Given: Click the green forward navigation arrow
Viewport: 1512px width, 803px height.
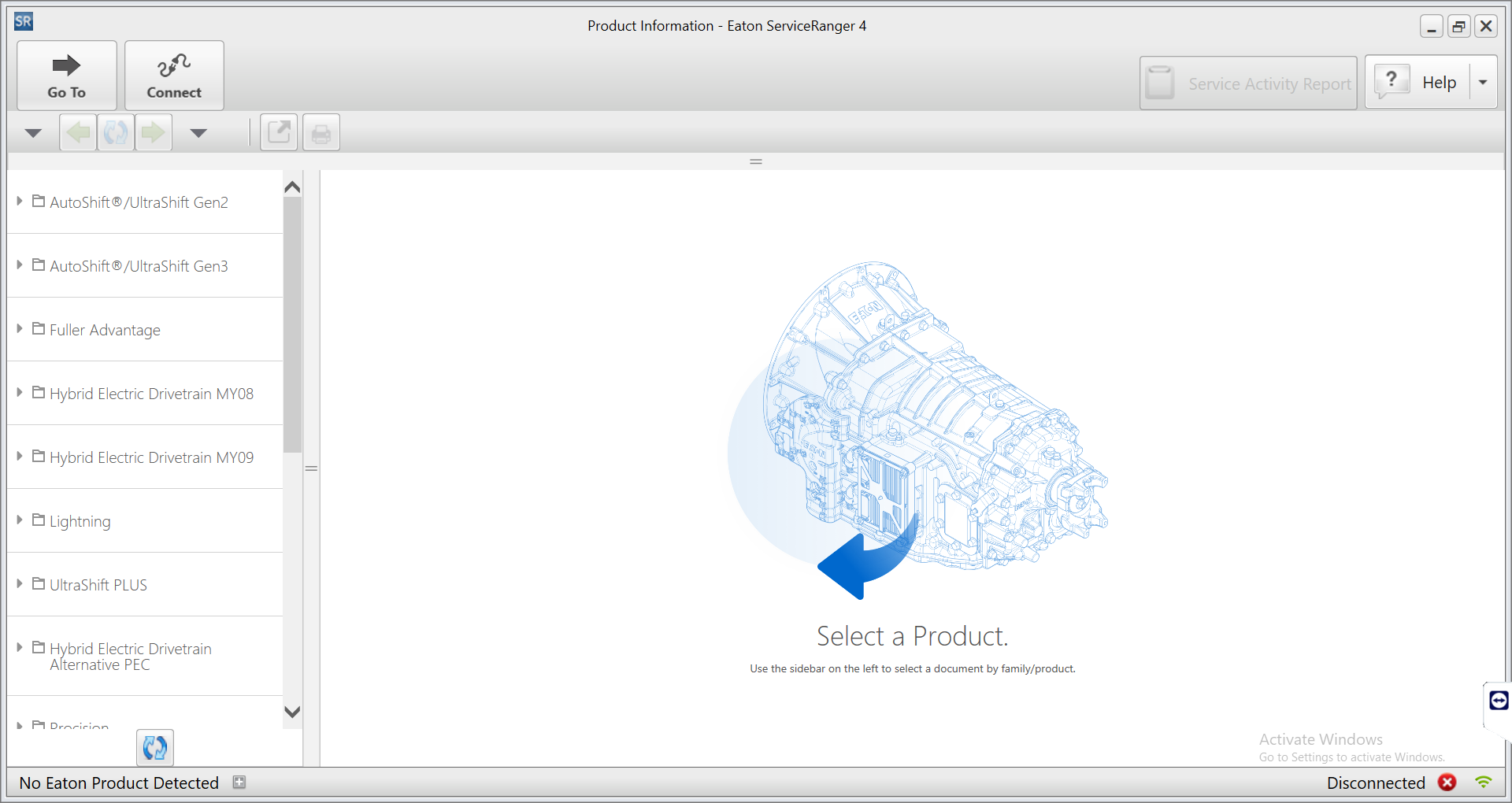Looking at the screenshot, I should (153, 132).
